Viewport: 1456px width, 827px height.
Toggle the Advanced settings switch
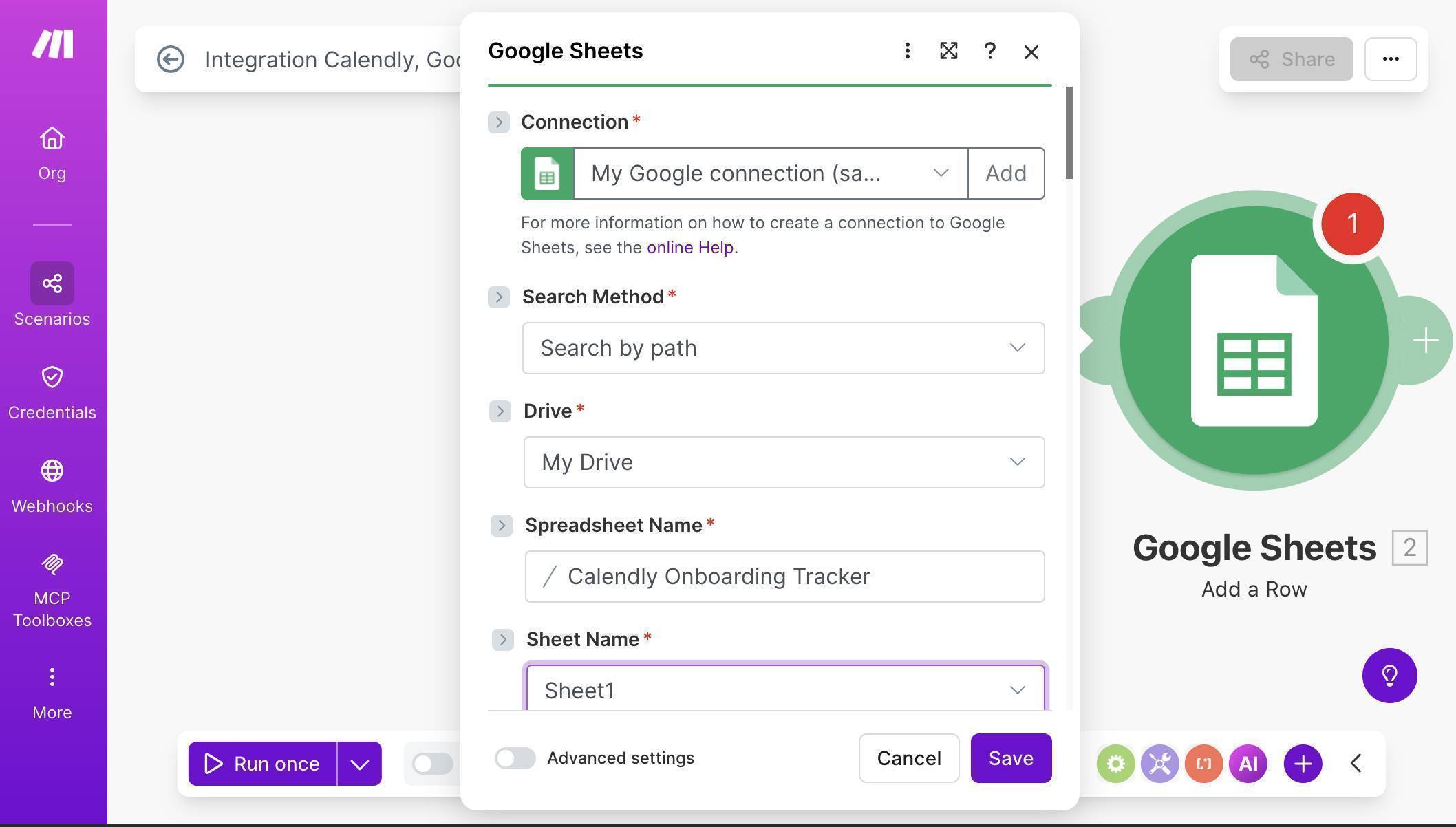515,758
